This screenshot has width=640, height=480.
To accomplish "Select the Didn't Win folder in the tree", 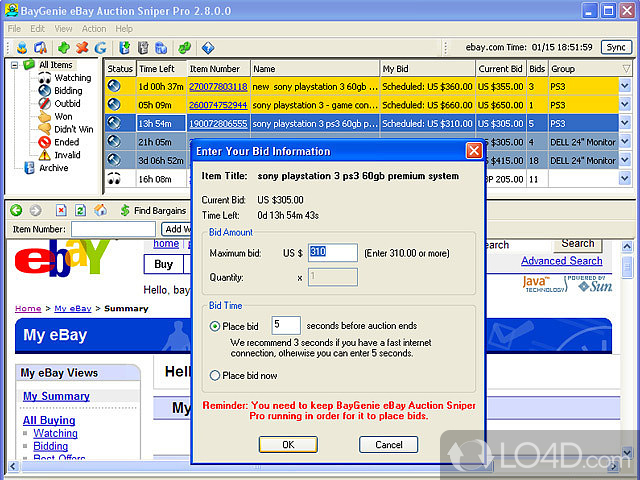I will [73, 129].
